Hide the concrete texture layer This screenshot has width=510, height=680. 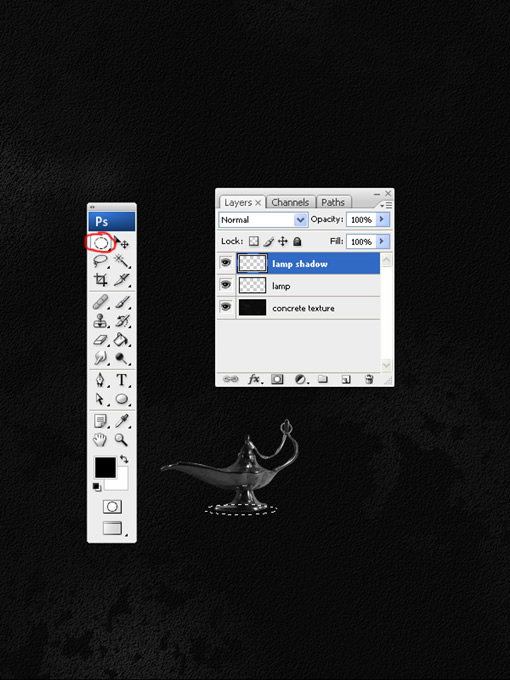226,307
